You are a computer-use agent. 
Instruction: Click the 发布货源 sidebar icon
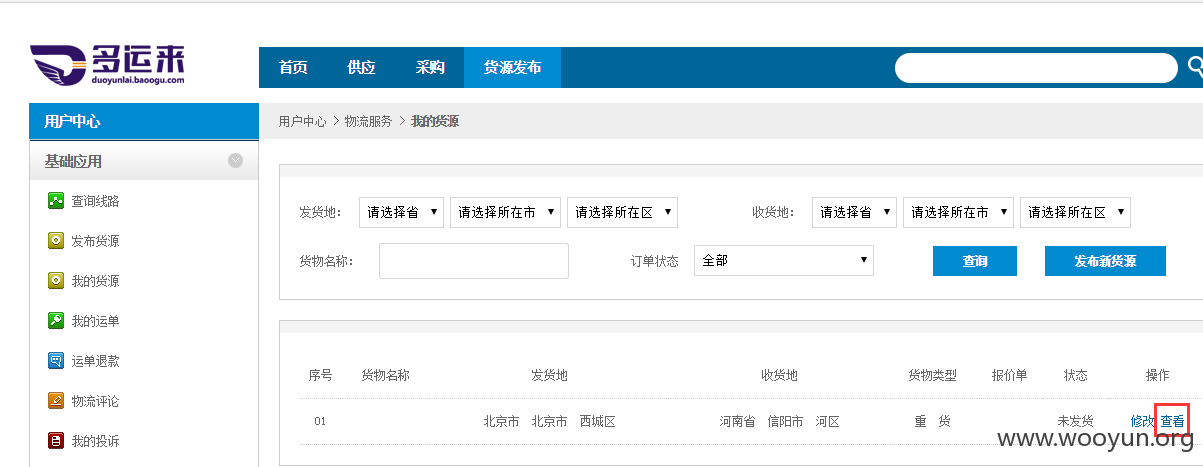click(56, 241)
